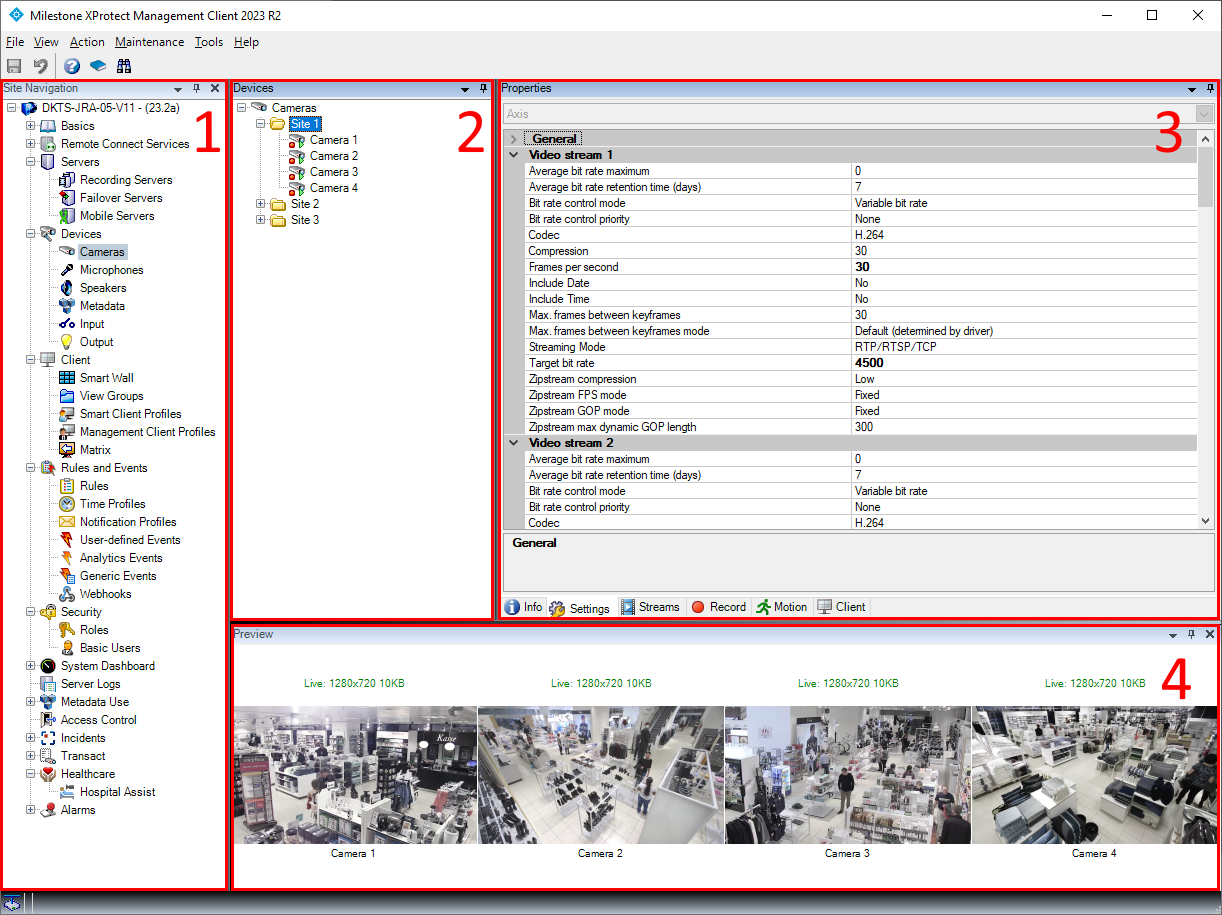
Task: Expand the Site 2 folder
Action: [260, 203]
